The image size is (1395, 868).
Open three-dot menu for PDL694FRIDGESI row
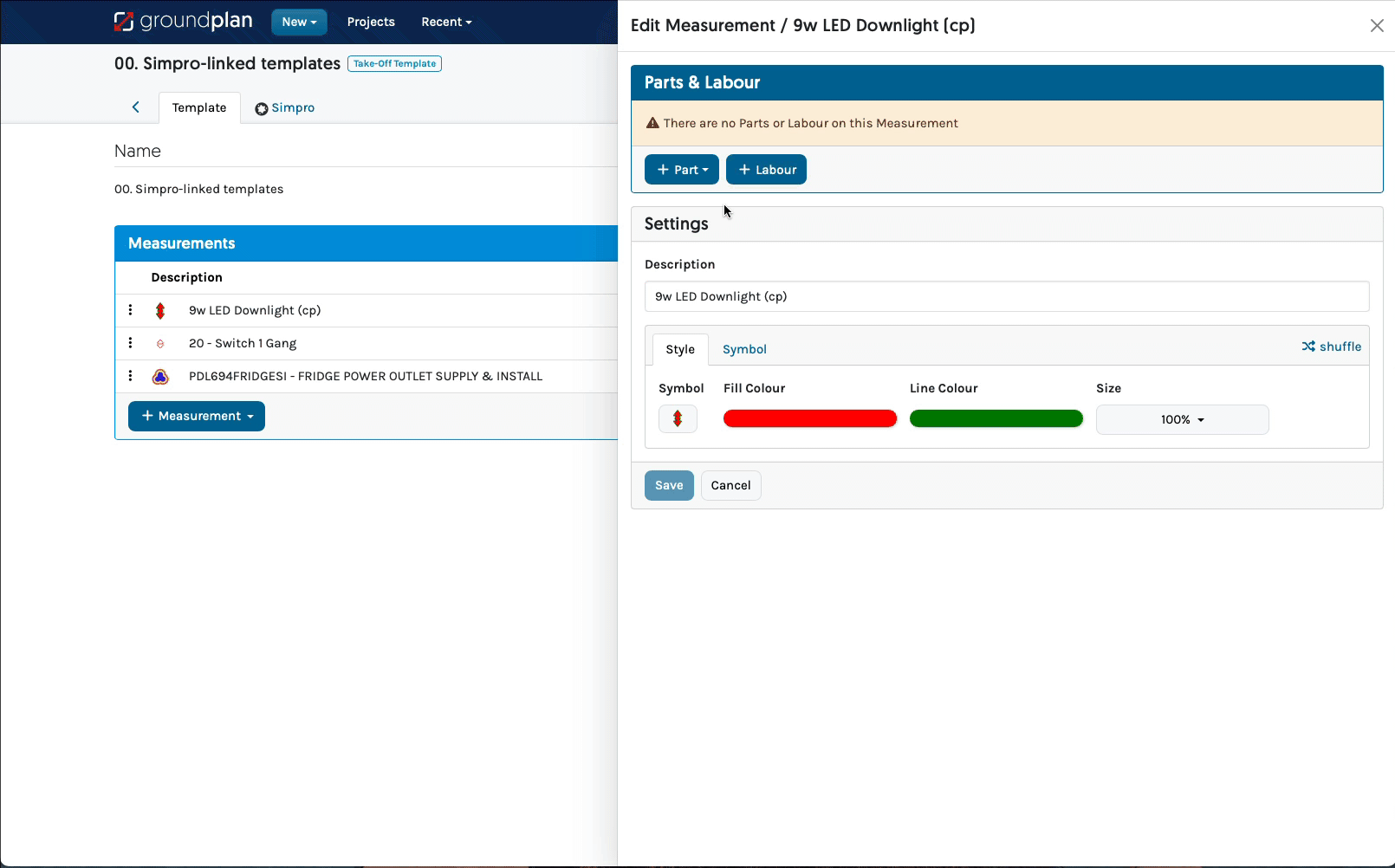tap(130, 376)
